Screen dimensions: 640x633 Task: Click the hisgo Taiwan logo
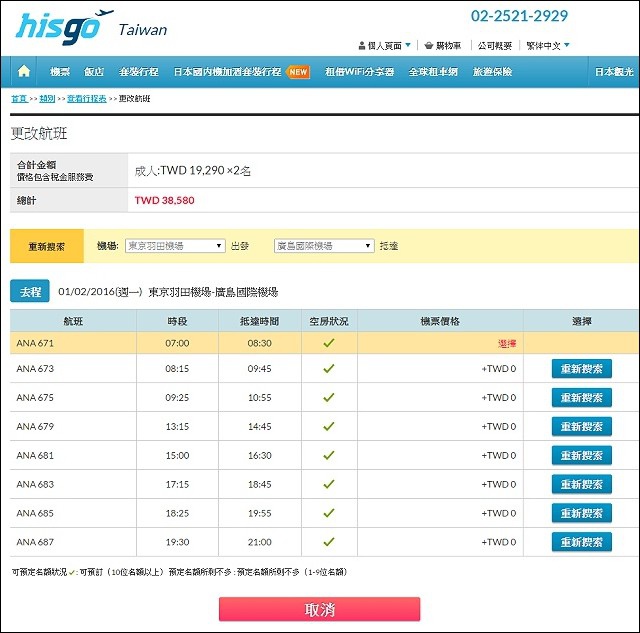92,27
